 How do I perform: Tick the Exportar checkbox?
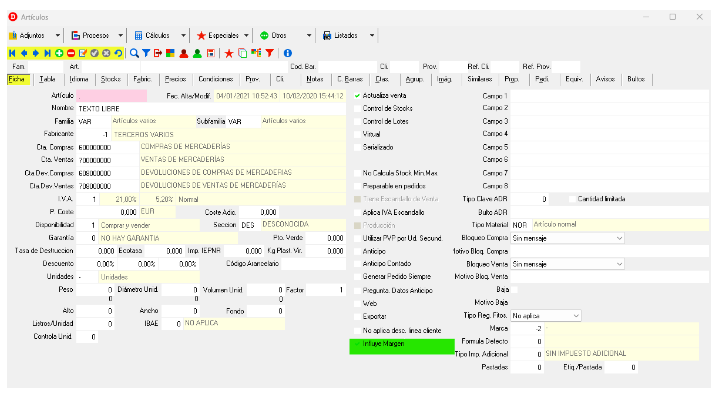(357, 317)
